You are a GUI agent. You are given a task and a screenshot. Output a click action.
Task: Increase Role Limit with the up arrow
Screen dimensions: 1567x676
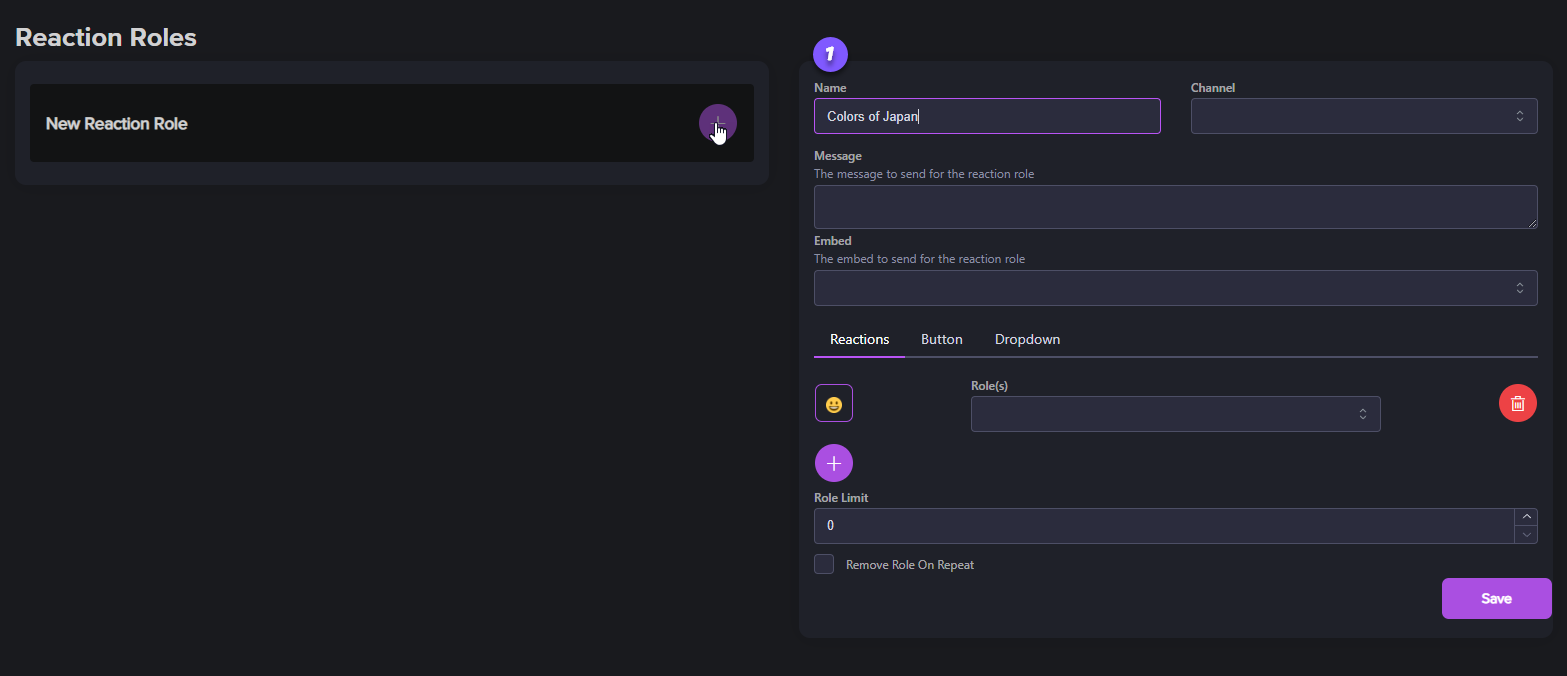click(x=1526, y=517)
